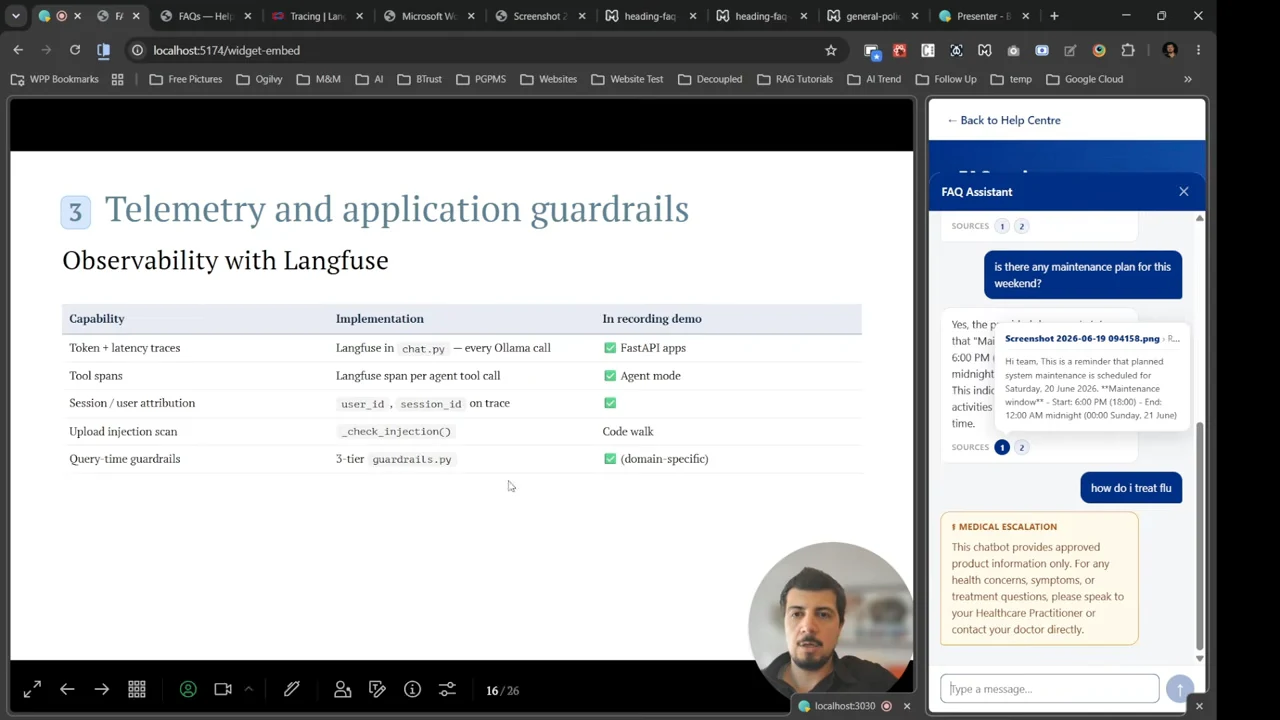Expand camera options chevron
Viewport: 1280px width, 720px height.
coord(249,689)
